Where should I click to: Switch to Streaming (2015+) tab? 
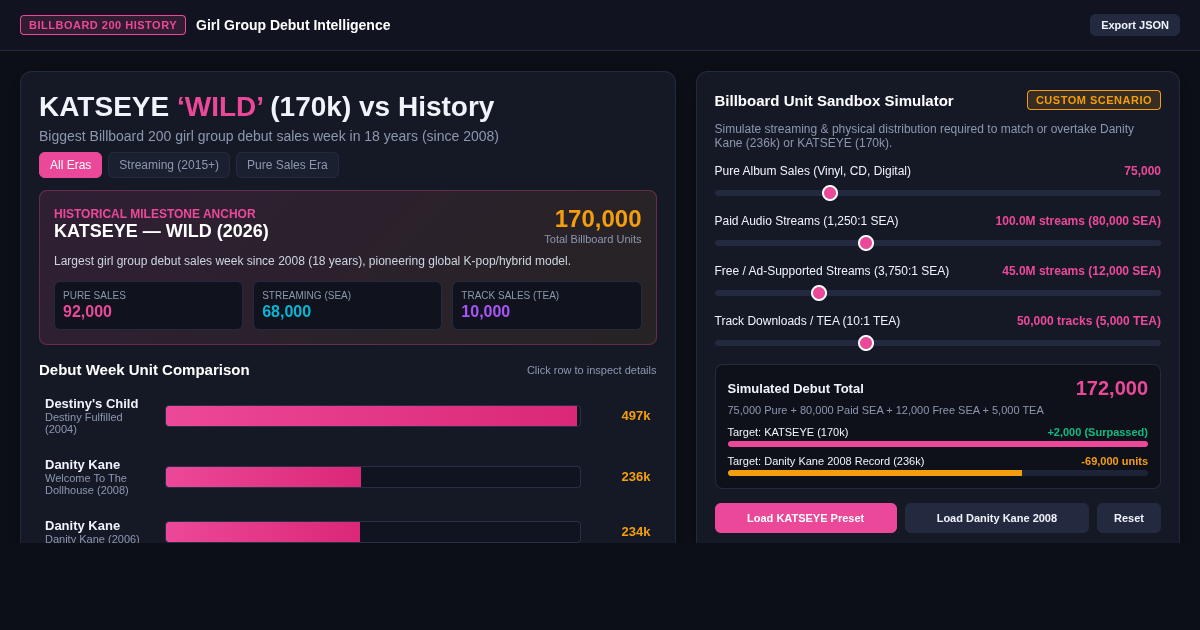pos(169,165)
